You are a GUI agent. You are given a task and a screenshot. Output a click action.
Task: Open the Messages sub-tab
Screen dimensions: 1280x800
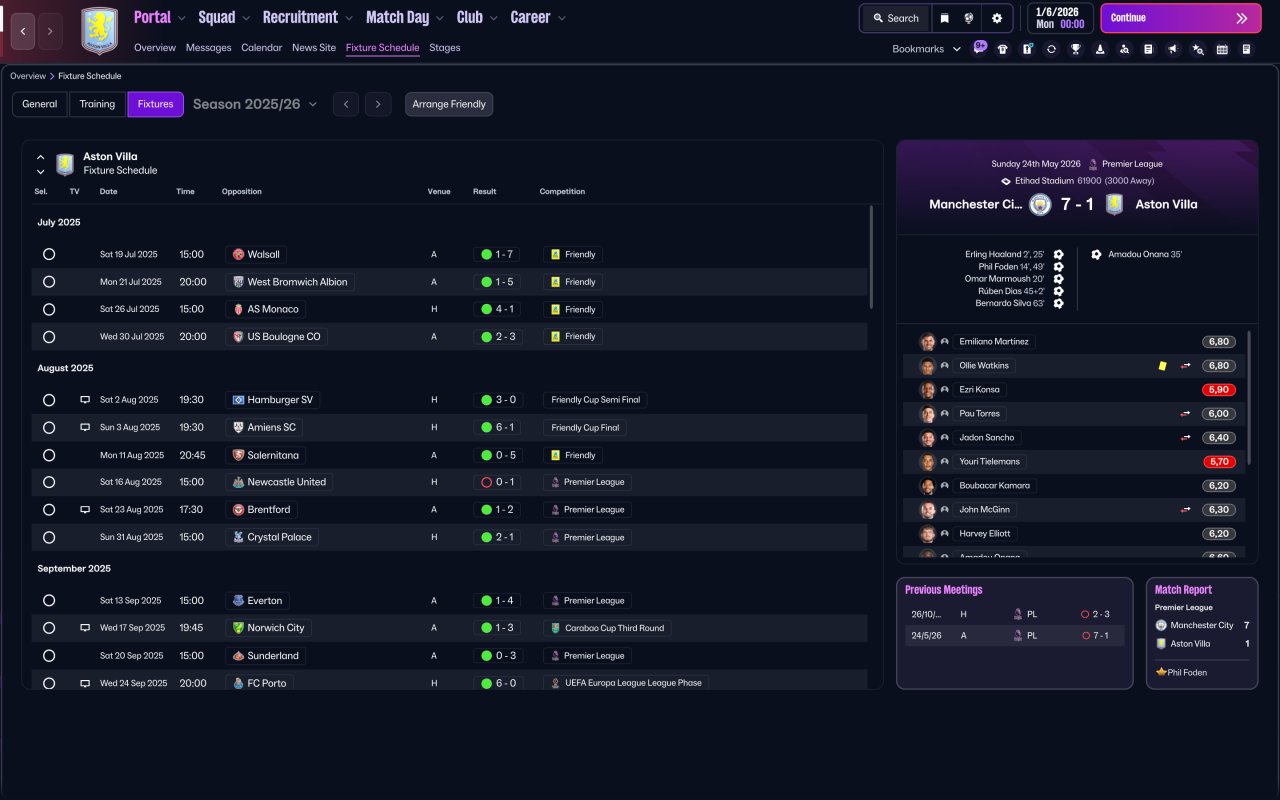point(208,48)
